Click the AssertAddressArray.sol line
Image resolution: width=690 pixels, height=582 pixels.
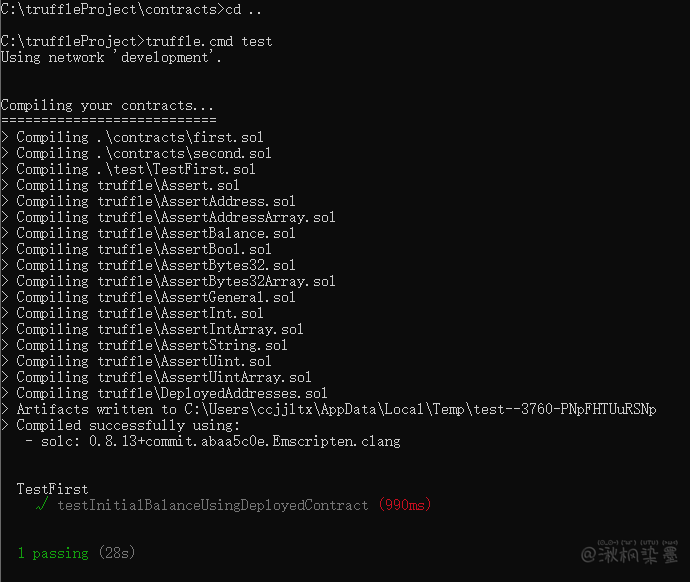click(175, 217)
